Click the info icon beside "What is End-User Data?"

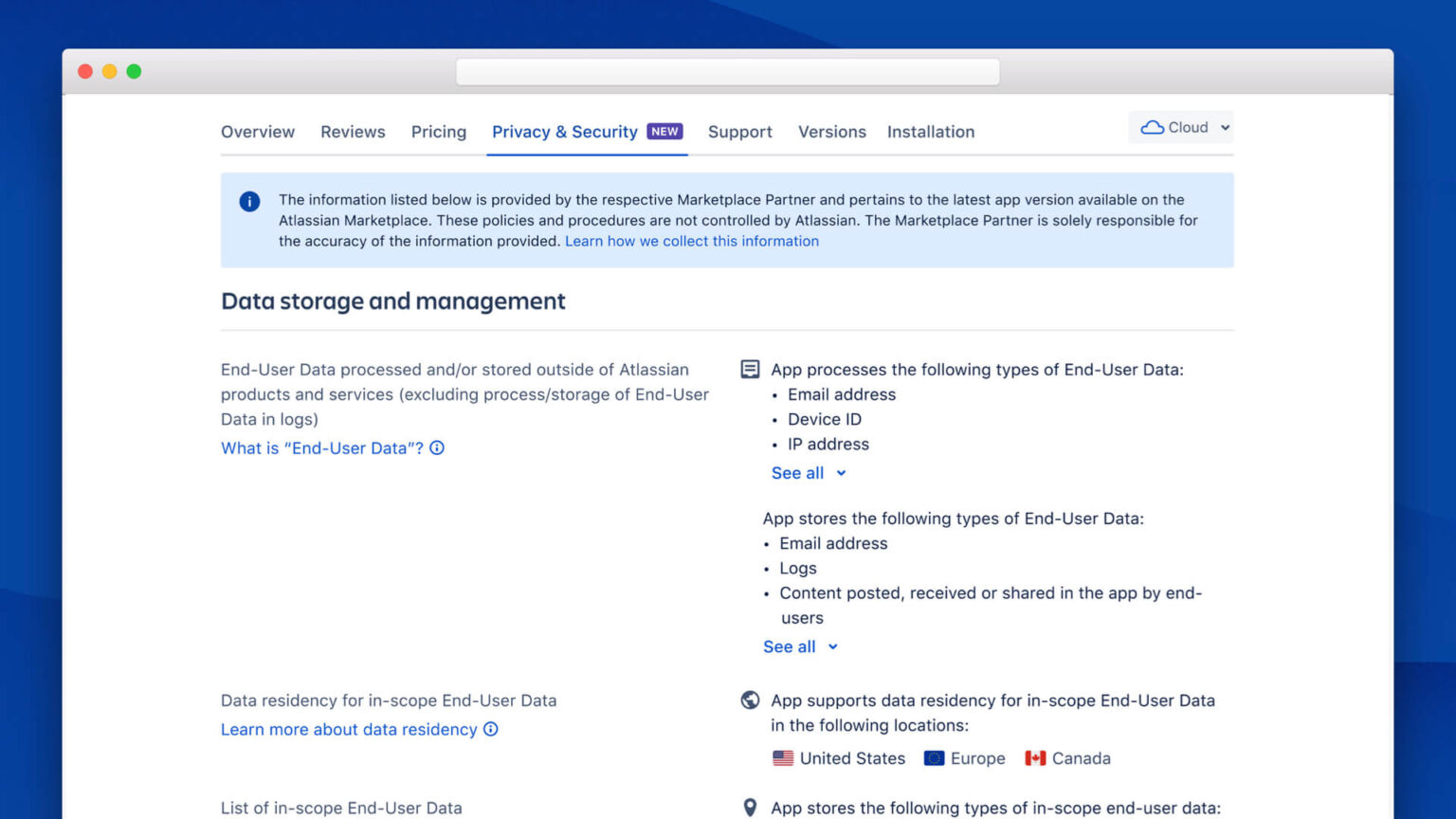click(x=437, y=447)
